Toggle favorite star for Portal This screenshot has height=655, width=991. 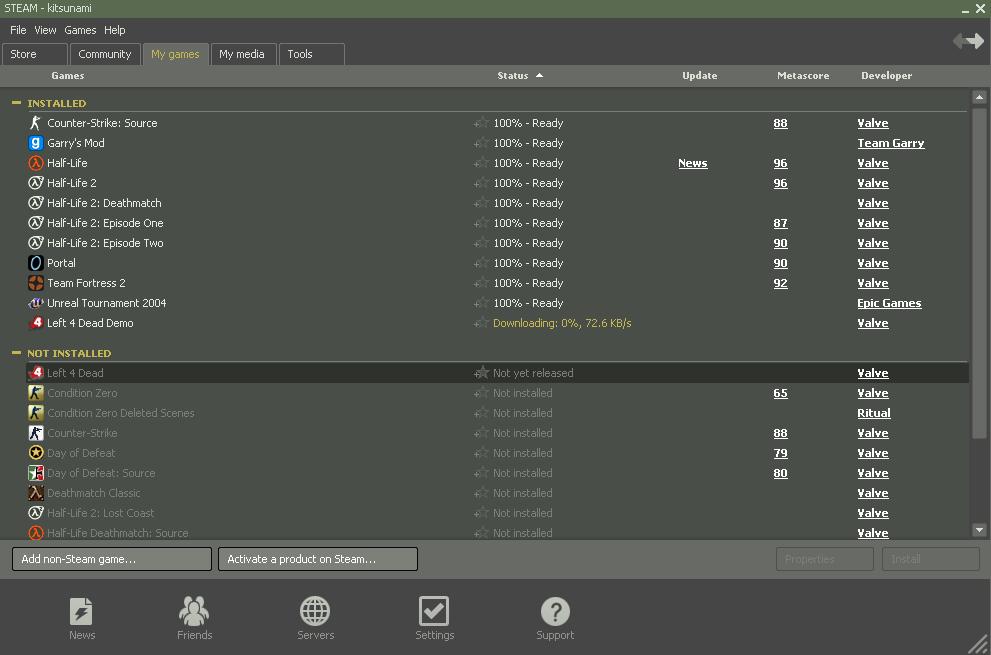pyautogui.click(x=482, y=263)
